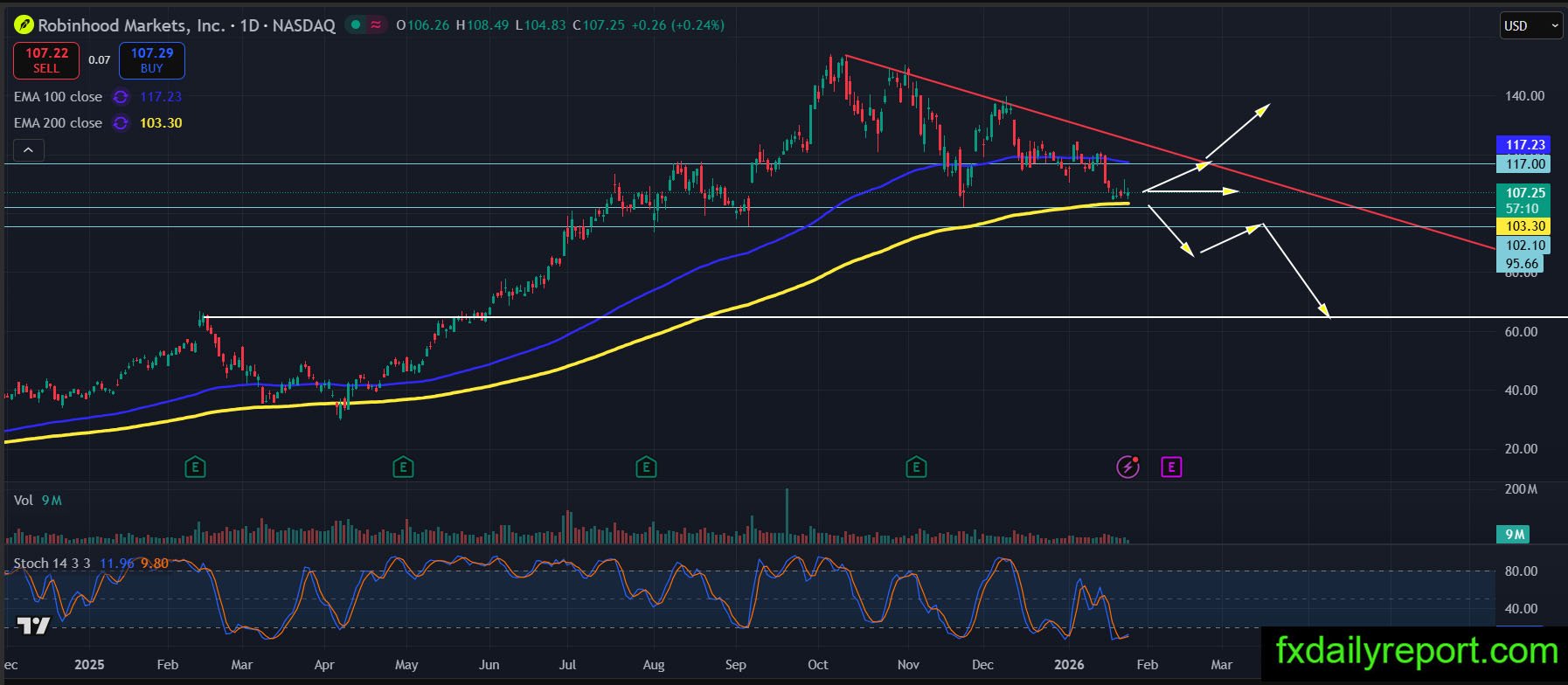Click the blue 117.23 label on price axis
This screenshot has height=685, width=1568.
[1525, 145]
